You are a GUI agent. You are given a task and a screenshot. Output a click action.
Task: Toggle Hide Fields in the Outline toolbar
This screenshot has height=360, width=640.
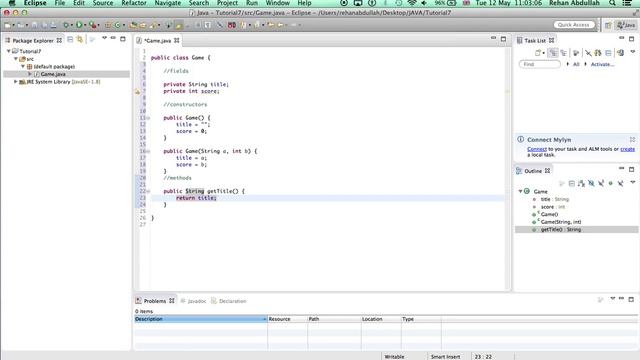[591, 183]
